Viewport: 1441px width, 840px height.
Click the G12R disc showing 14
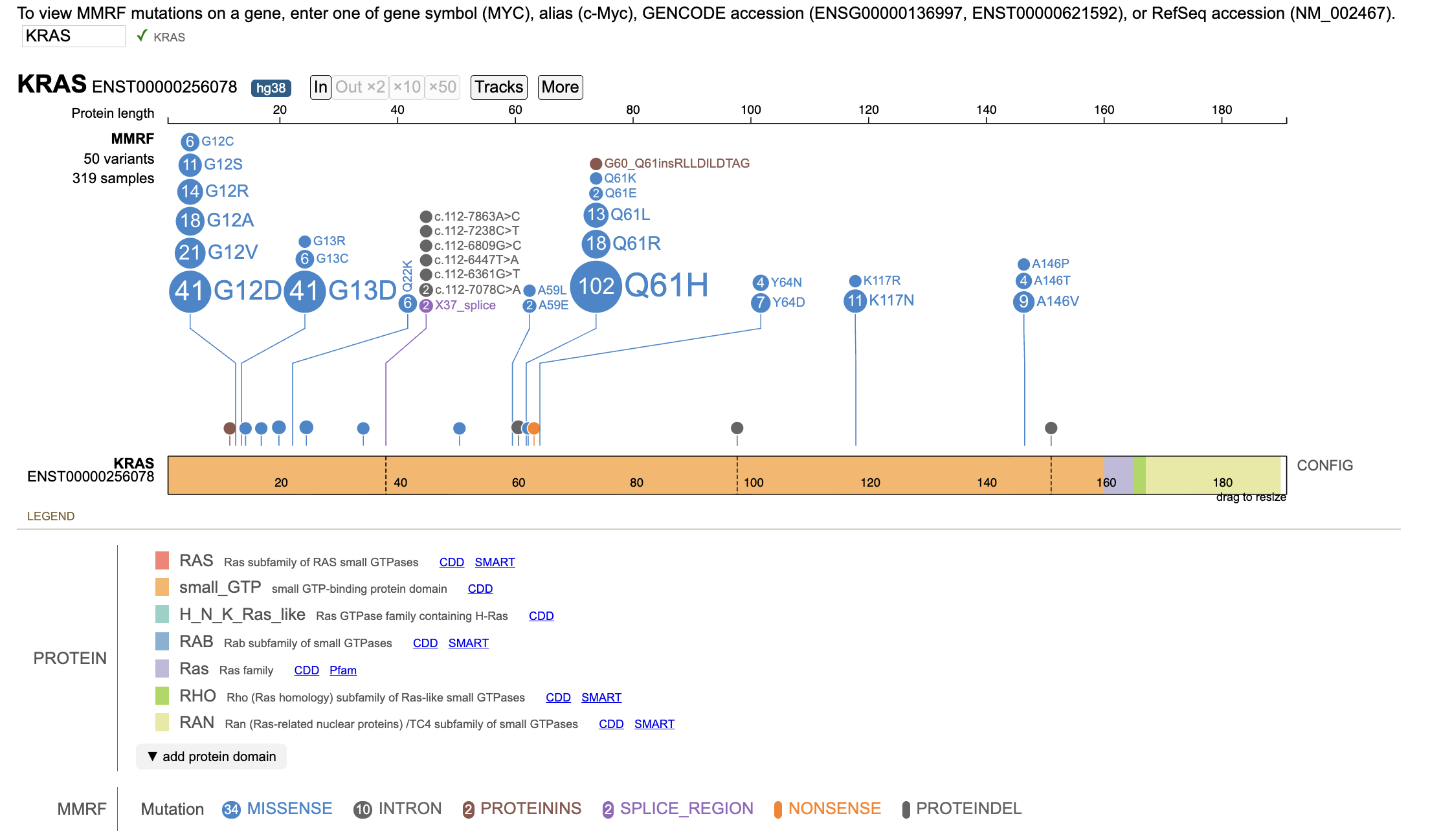click(x=190, y=191)
